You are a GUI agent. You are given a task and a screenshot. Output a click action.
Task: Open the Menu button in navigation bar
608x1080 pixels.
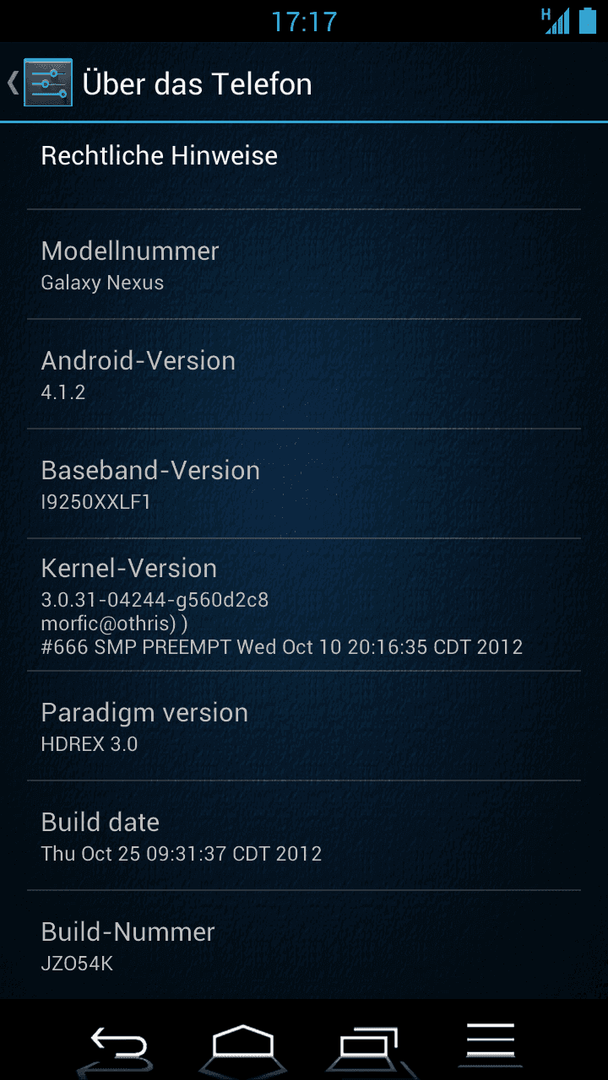(x=490, y=1040)
